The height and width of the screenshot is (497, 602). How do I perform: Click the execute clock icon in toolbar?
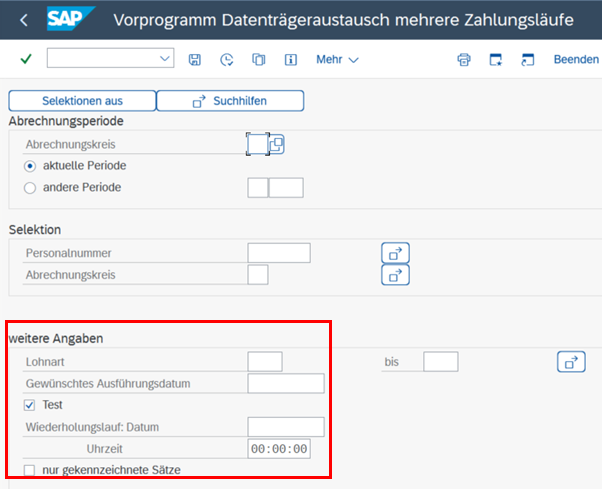pos(227,60)
